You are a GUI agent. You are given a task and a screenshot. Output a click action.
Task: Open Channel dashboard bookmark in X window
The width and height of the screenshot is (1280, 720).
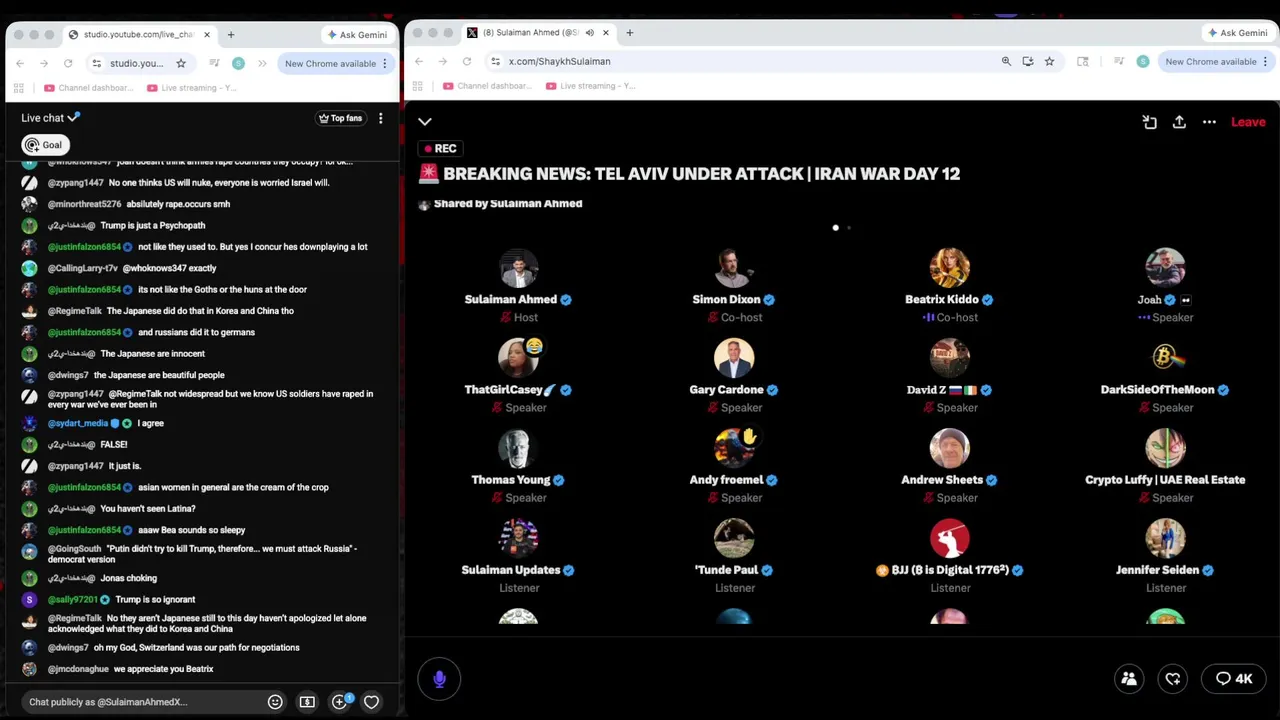pyautogui.click(x=489, y=86)
